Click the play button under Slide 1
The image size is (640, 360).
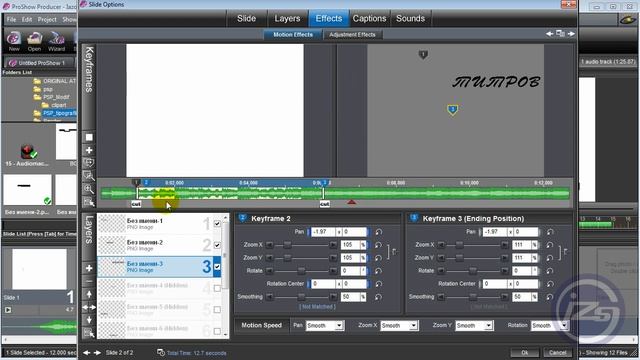[x=8, y=310]
